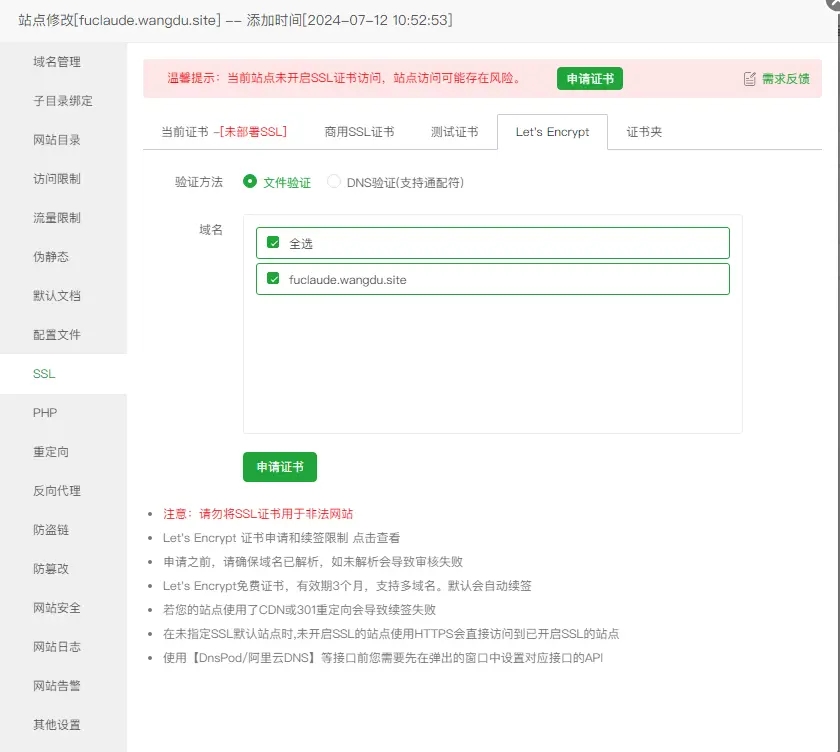Uncheck the fuclaude.wangdu.site domain checkbox
Viewport: 840px width, 752px height.
pos(273,279)
